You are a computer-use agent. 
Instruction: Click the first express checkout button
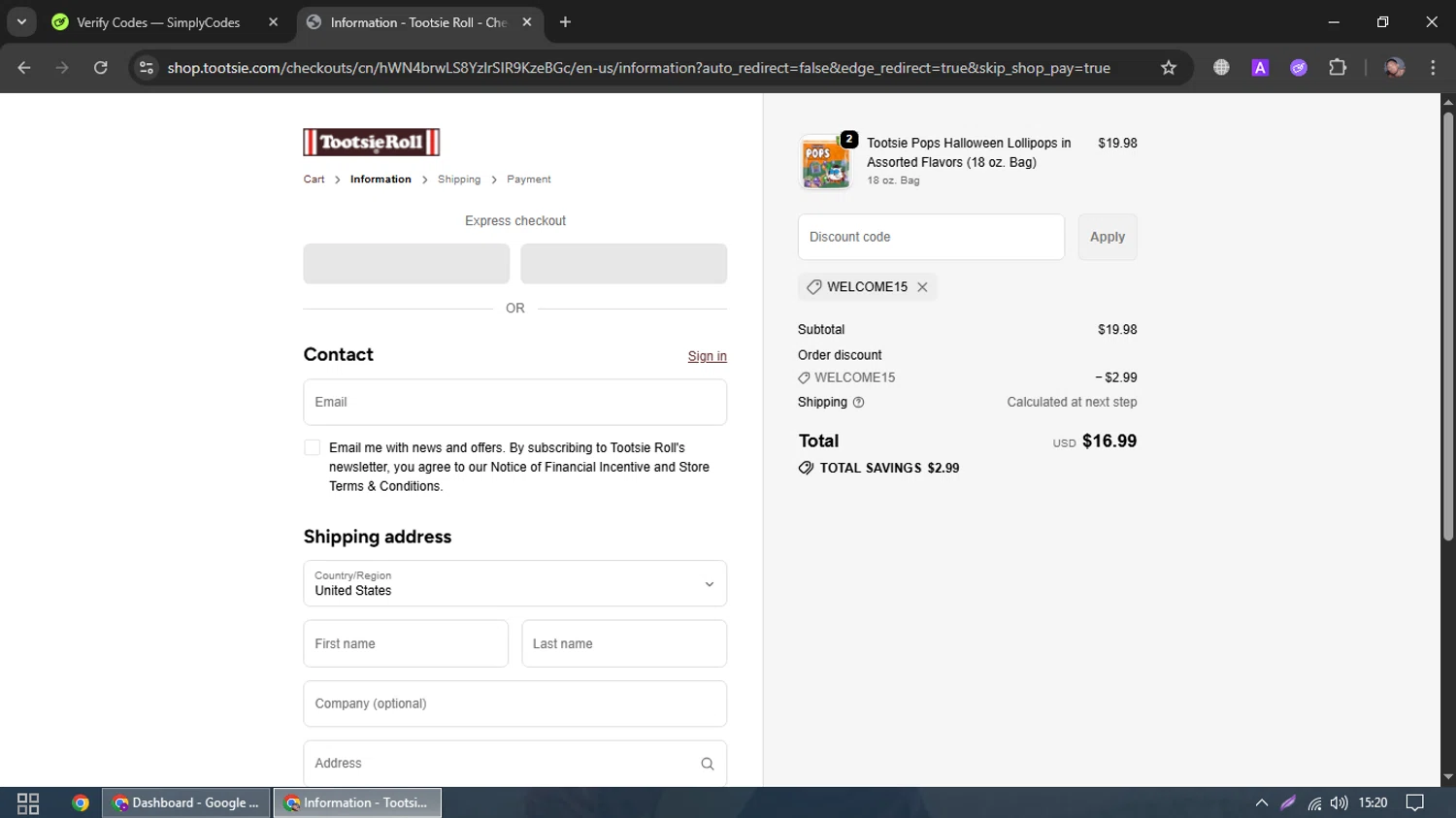coord(406,264)
